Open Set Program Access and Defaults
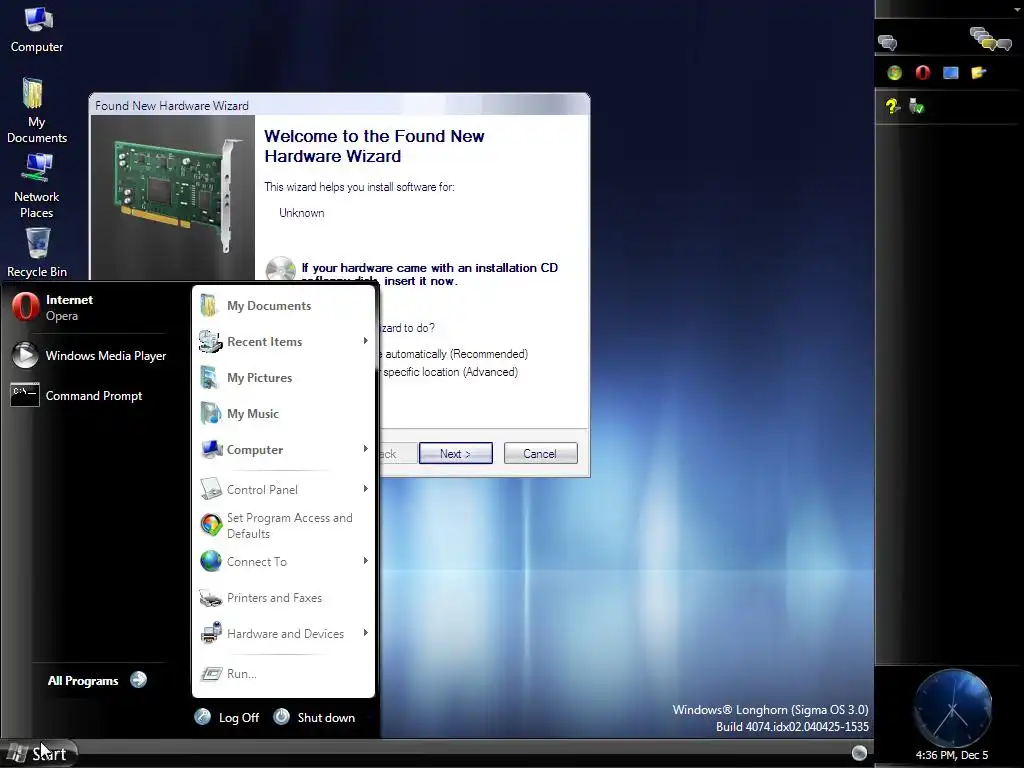Image resolution: width=1024 pixels, height=768 pixels. (x=283, y=525)
